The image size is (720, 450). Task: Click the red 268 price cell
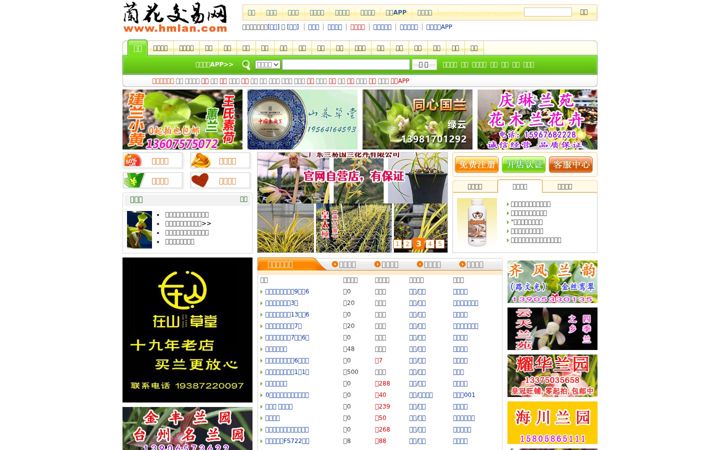[x=382, y=429]
